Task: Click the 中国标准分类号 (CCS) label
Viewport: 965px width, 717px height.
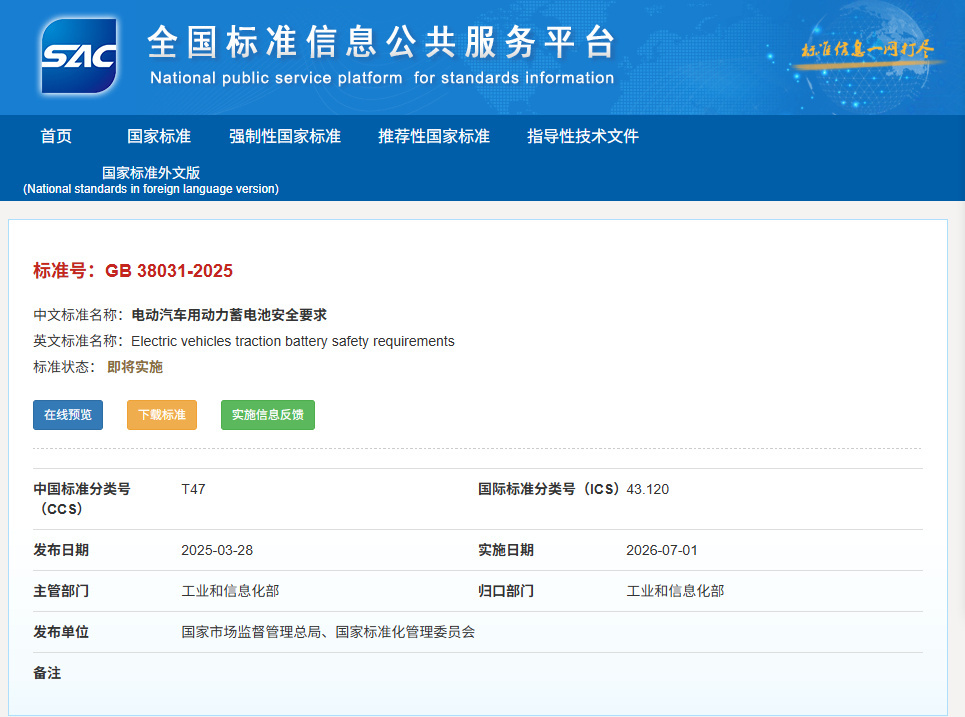Action: pyautogui.click(x=82, y=499)
